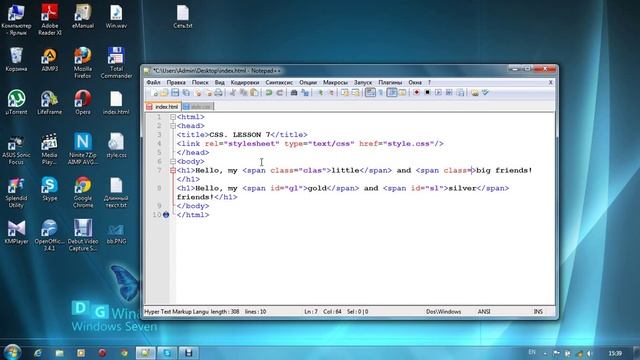The width and height of the screenshot is (640, 360).
Task: Create a new document via toolbar icon
Action: click(x=154, y=93)
